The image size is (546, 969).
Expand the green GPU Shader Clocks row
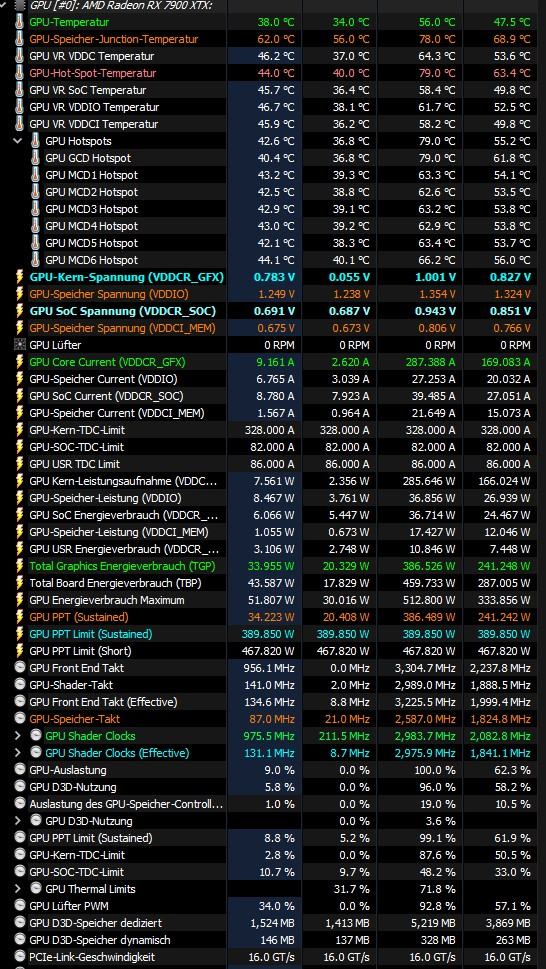(x=17, y=736)
